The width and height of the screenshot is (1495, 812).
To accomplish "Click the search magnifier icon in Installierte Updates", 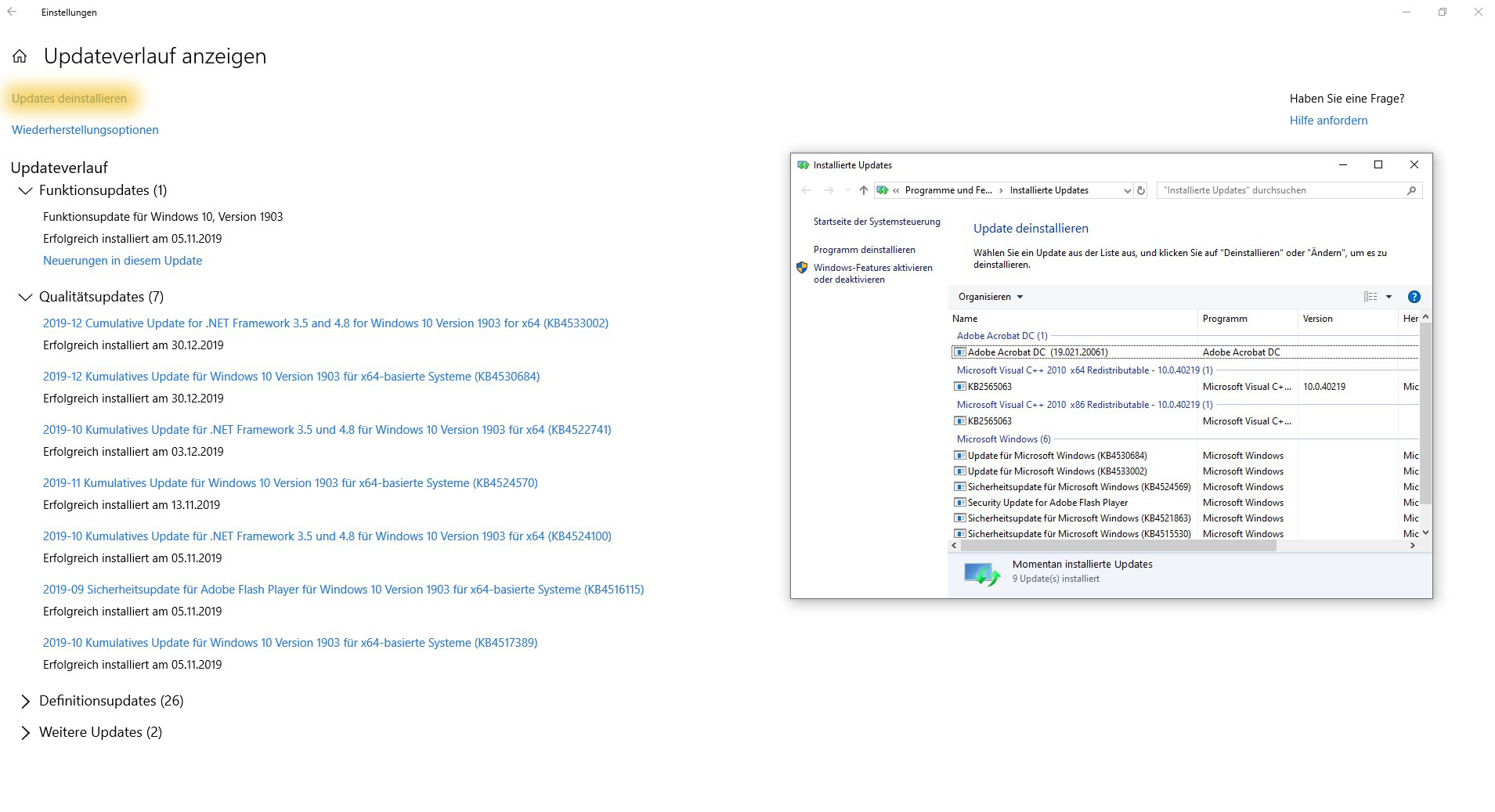I will [1411, 190].
